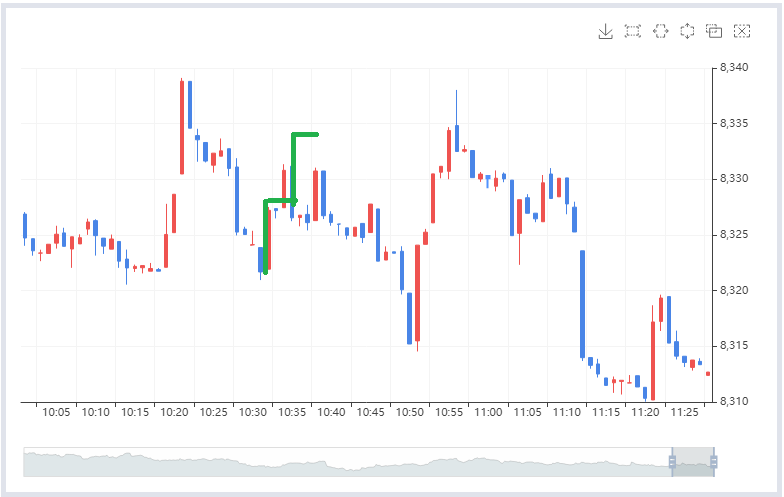784x497 pixels.
Task: Click the 10:20 time axis label
Action: (174, 412)
